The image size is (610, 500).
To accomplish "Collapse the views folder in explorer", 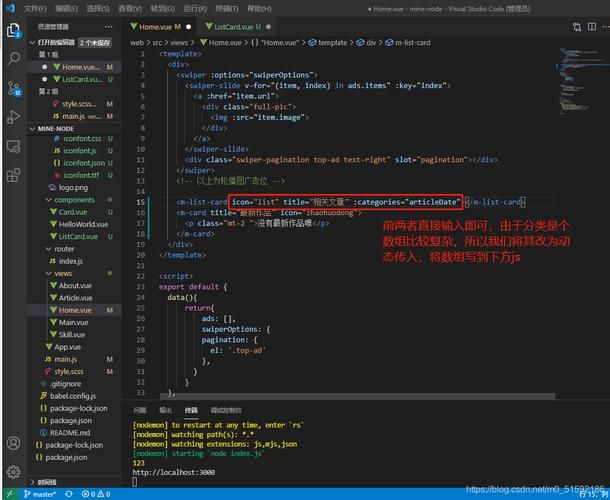I will click(x=64, y=273).
